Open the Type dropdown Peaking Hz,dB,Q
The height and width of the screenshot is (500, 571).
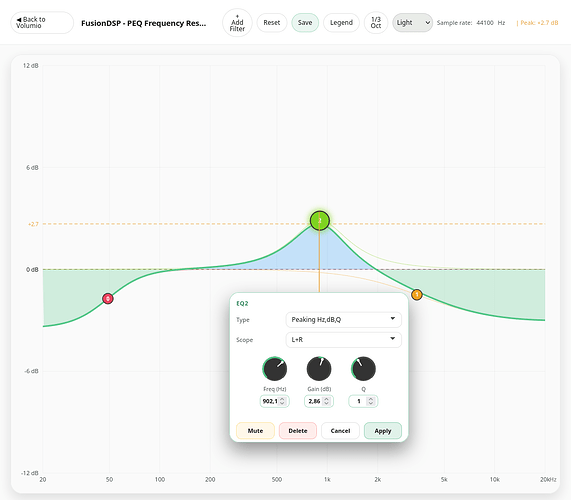[343, 320]
